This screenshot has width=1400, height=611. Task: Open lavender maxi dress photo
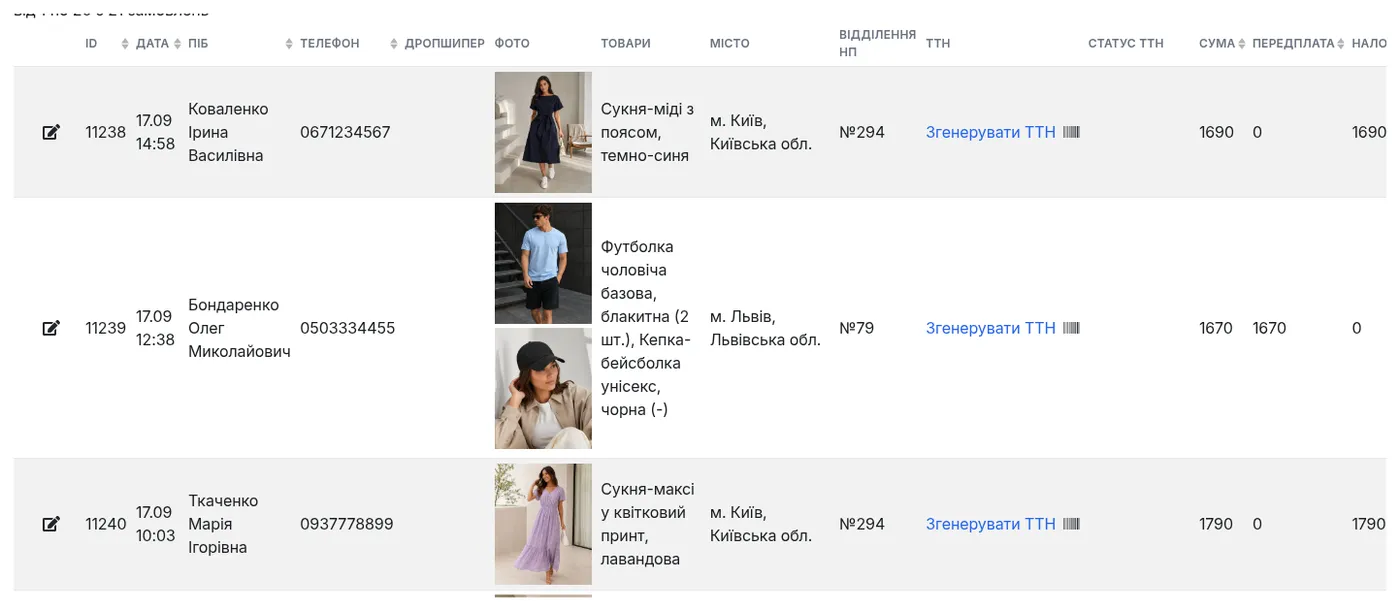543,524
